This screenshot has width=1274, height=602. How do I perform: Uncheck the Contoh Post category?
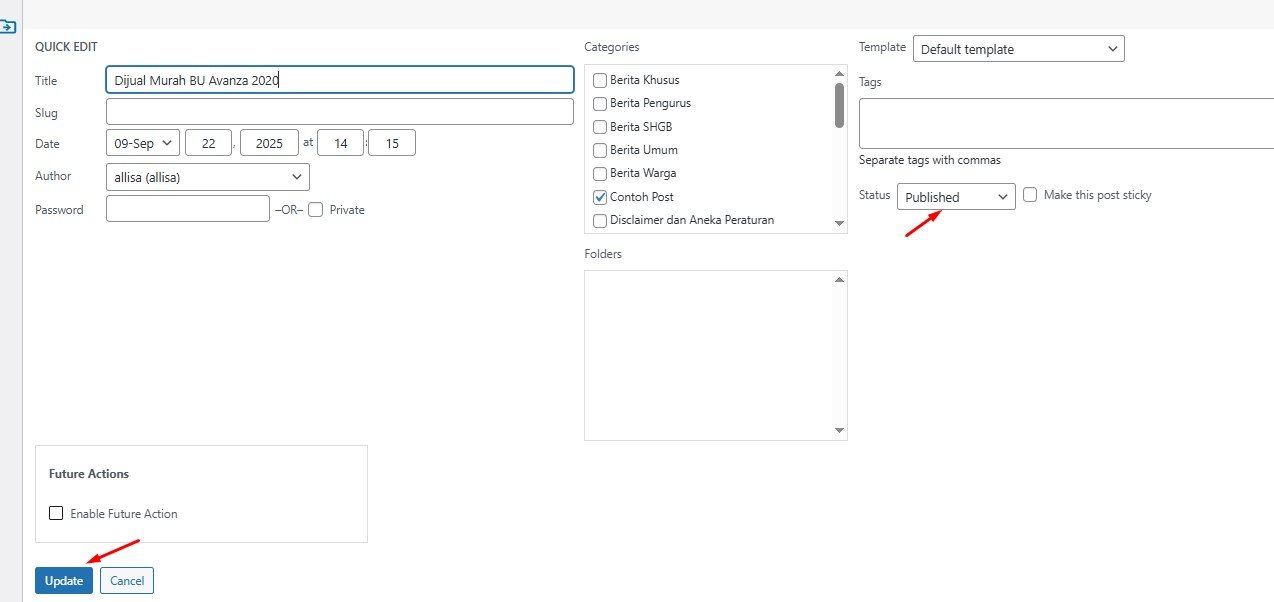[x=600, y=197]
